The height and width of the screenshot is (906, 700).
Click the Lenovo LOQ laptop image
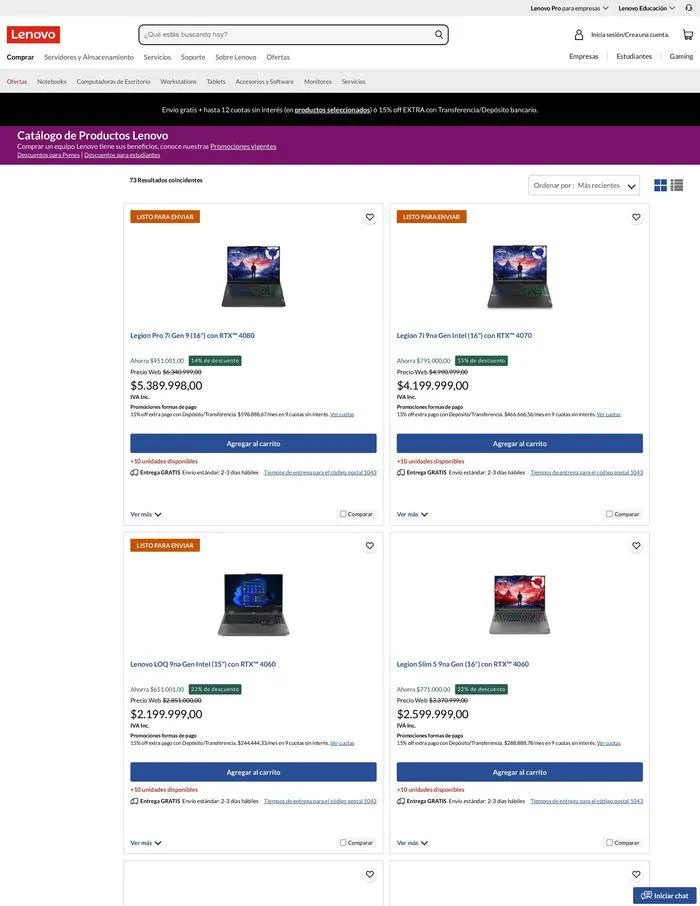[x=253, y=604]
